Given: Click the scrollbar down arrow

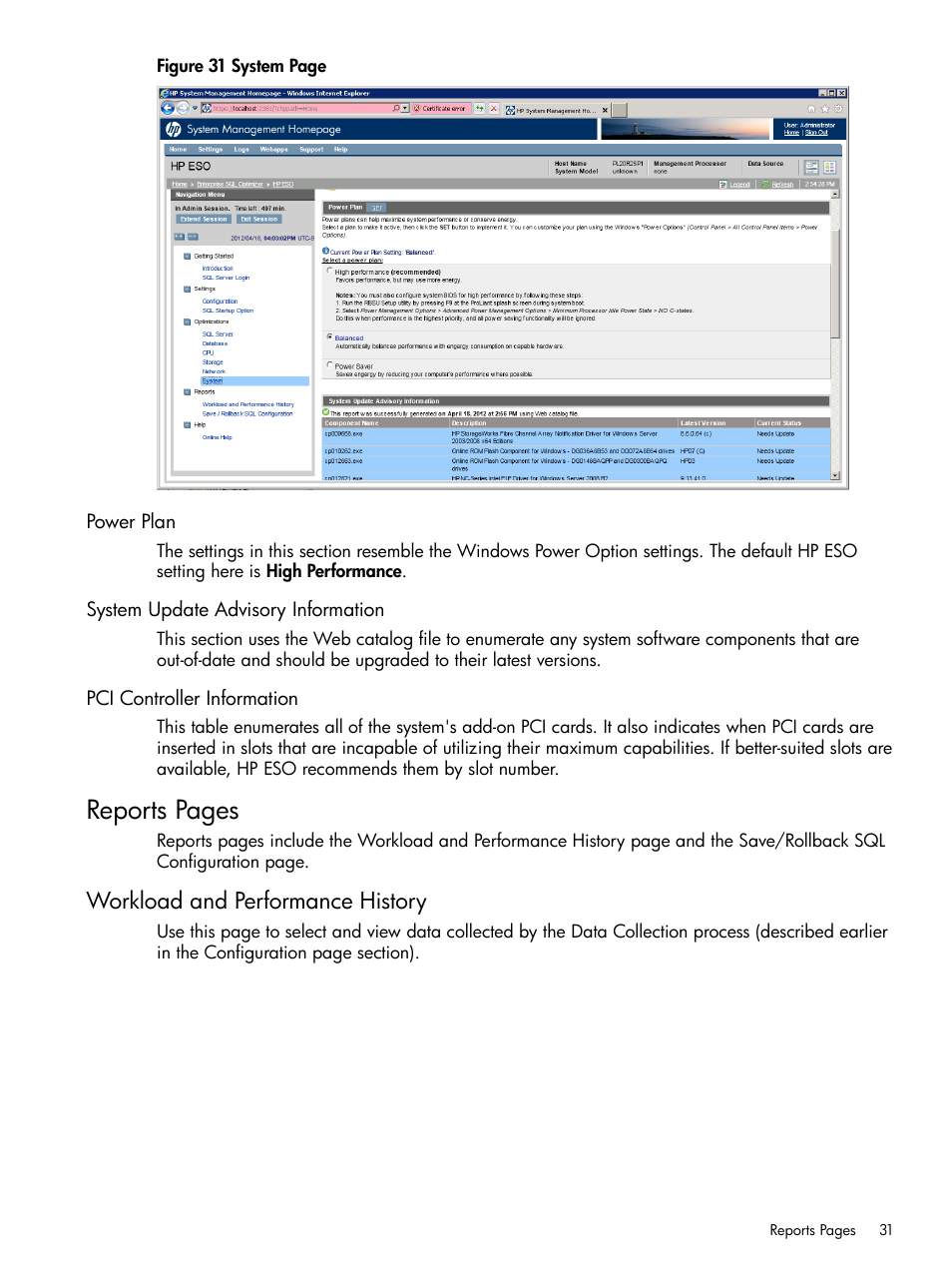Looking at the screenshot, I should (x=835, y=476).
